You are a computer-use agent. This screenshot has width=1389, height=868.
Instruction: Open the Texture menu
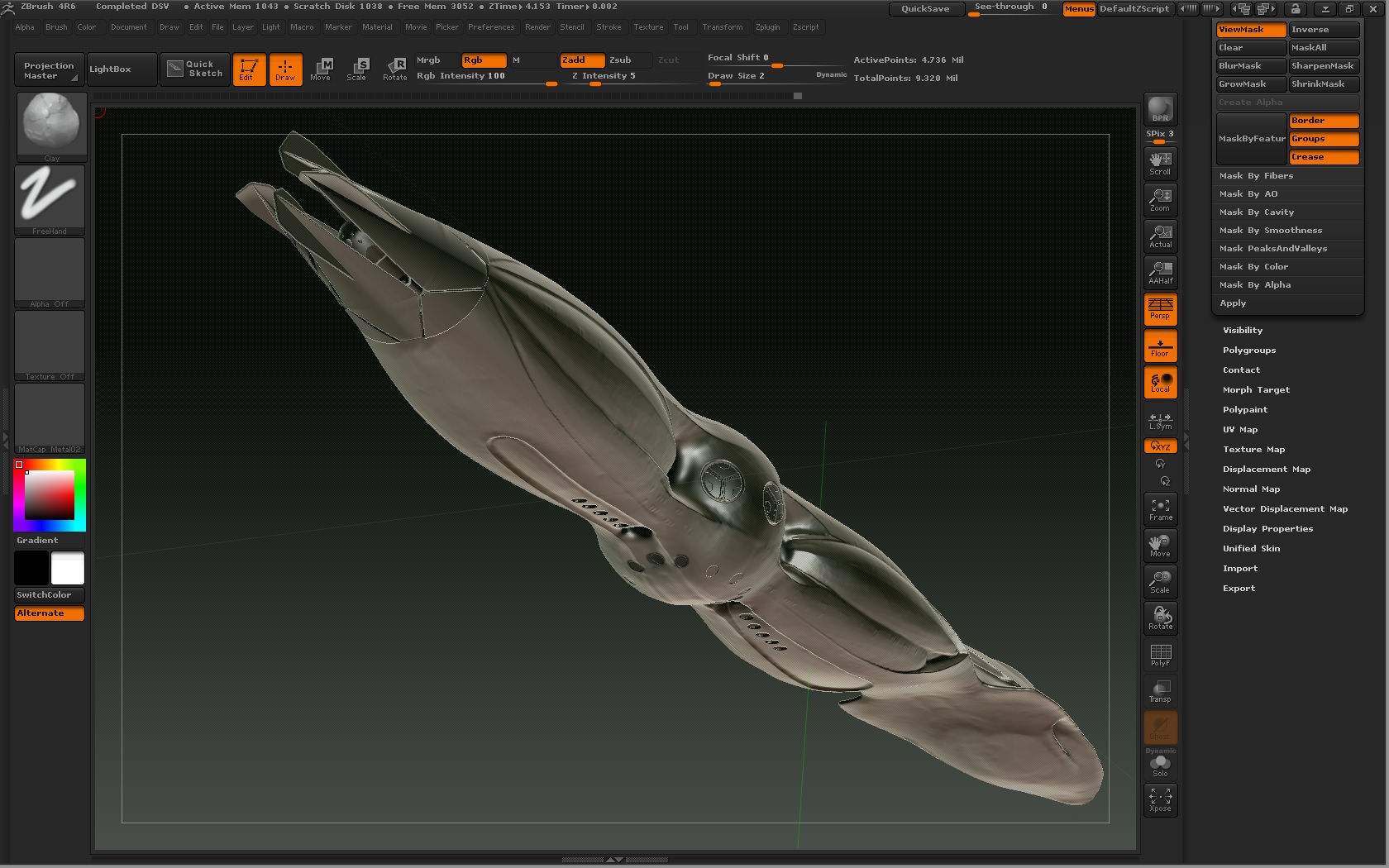click(x=648, y=27)
